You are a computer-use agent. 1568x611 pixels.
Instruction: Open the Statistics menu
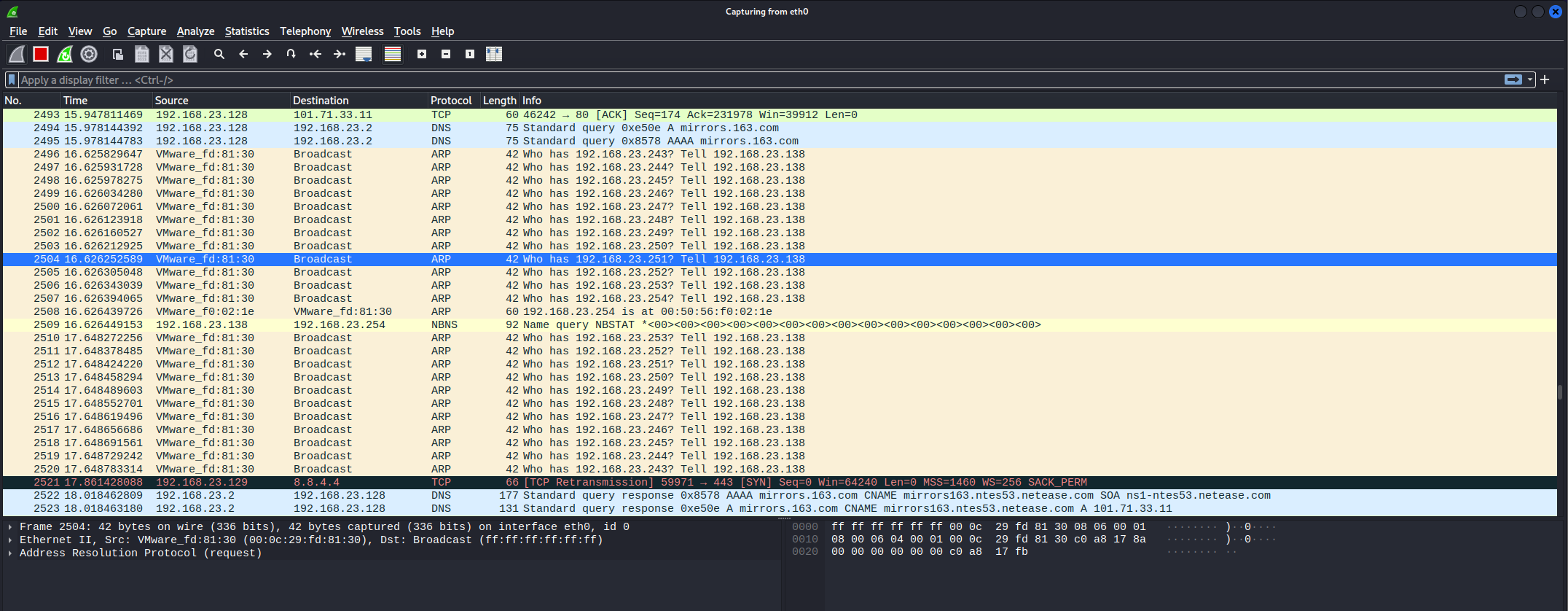click(247, 31)
